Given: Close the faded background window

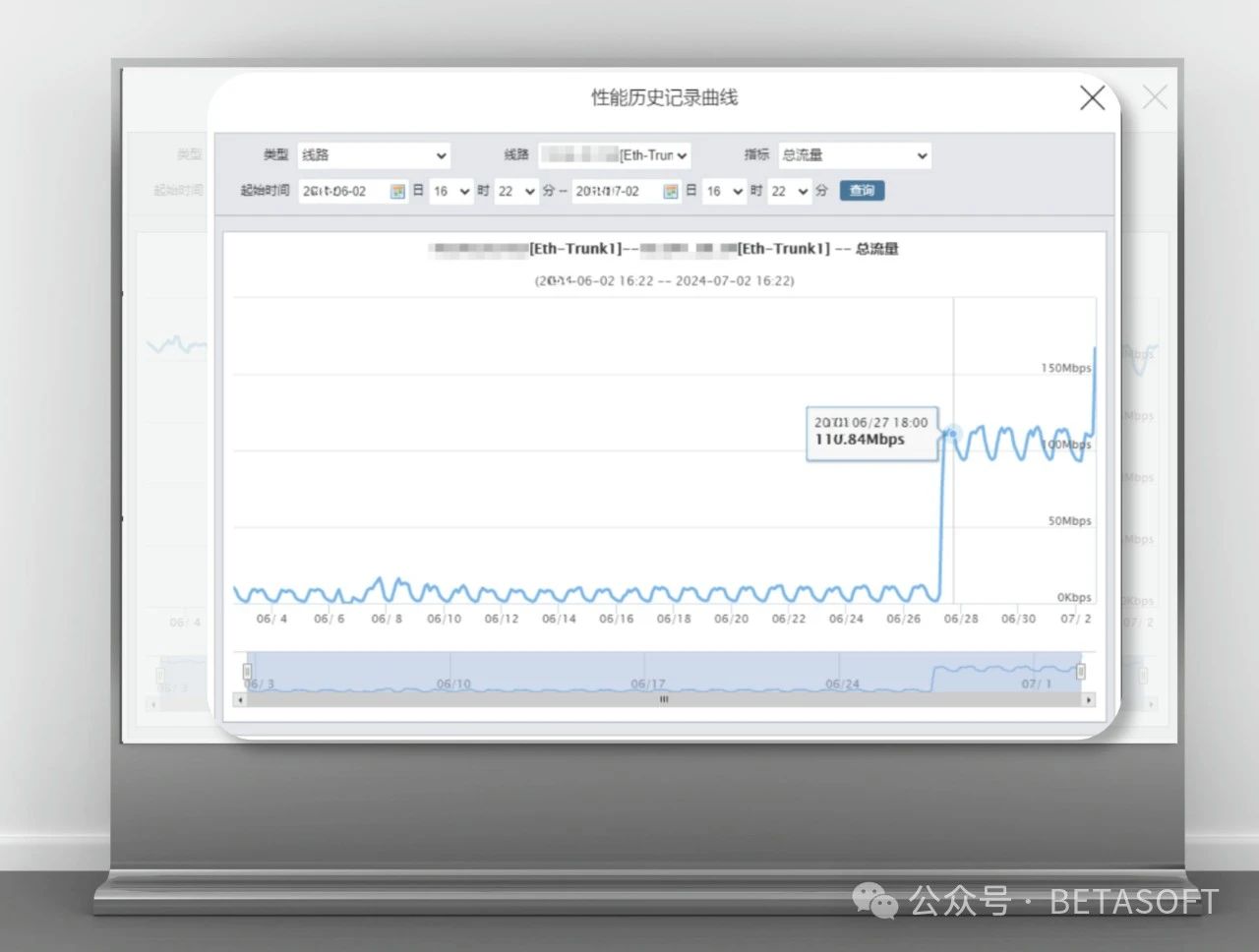Looking at the screenshot, I should pyautogui.click(x=1155, y=97).
